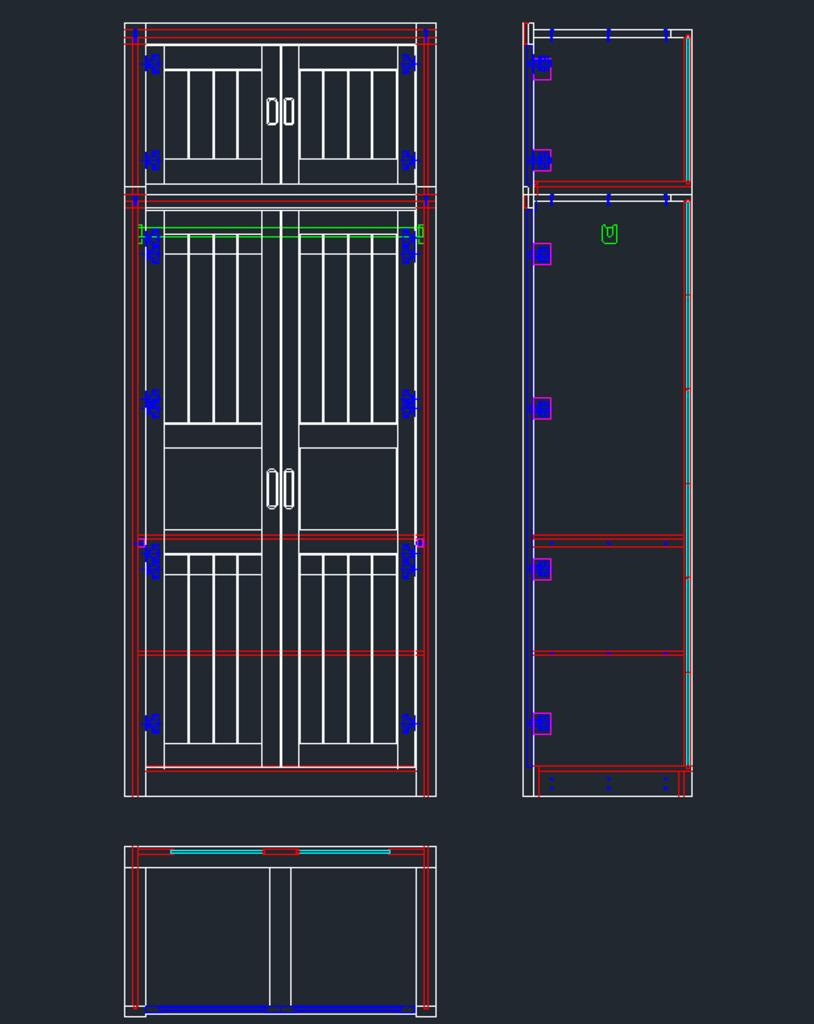Select right door handle of upper cabinet
The width and height of the screenshot is (814, 1024).
(x=289, y=111)
